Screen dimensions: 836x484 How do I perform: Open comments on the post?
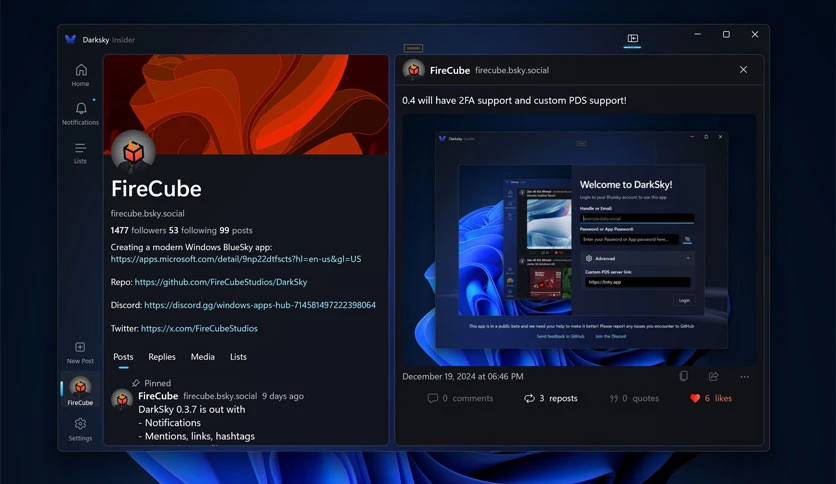coord(460,398)
